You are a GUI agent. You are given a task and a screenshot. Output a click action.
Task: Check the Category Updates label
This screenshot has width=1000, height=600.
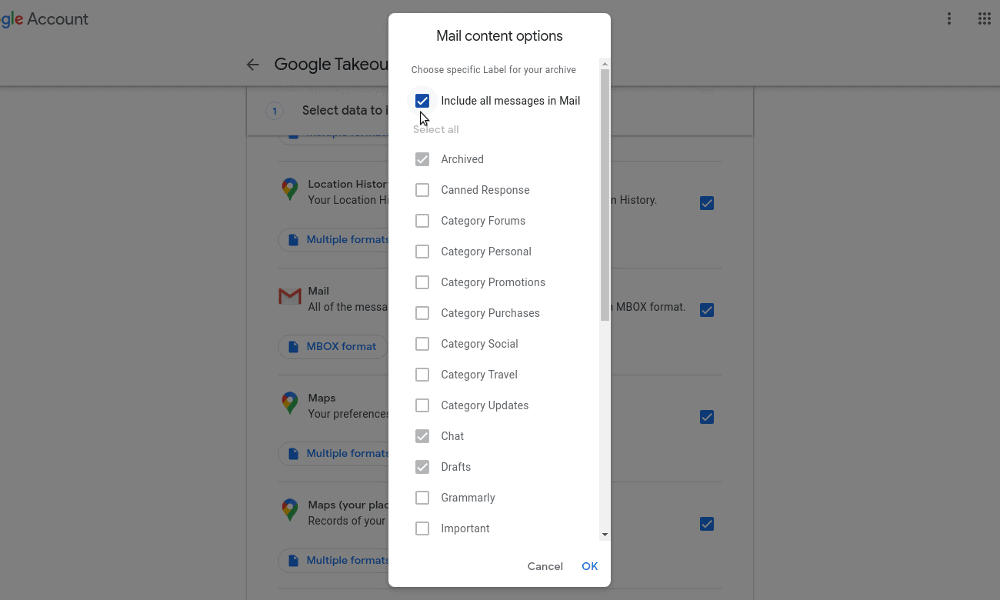[x=422, y=405]
